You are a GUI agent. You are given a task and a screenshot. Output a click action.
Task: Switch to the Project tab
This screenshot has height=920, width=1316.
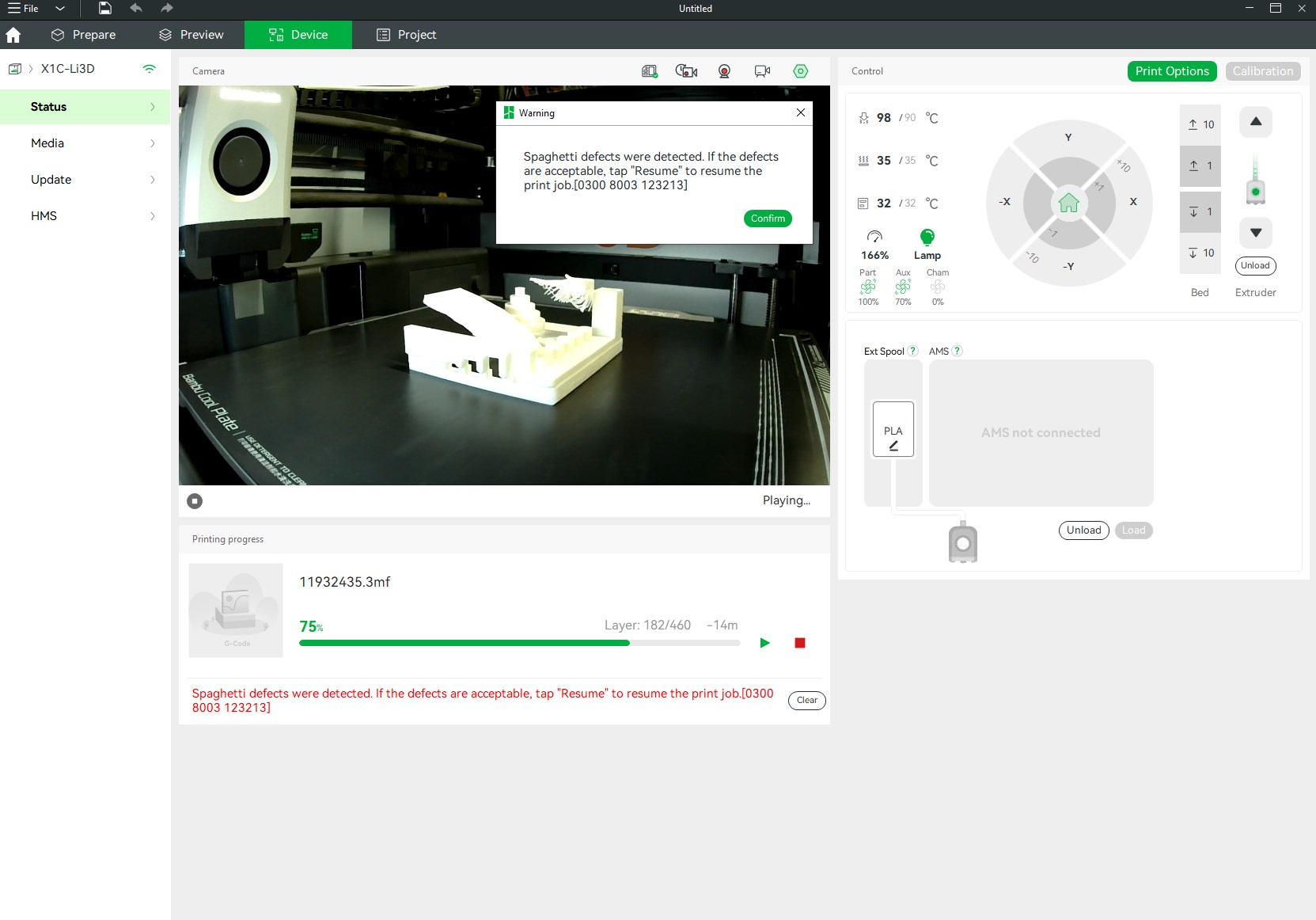407,35
